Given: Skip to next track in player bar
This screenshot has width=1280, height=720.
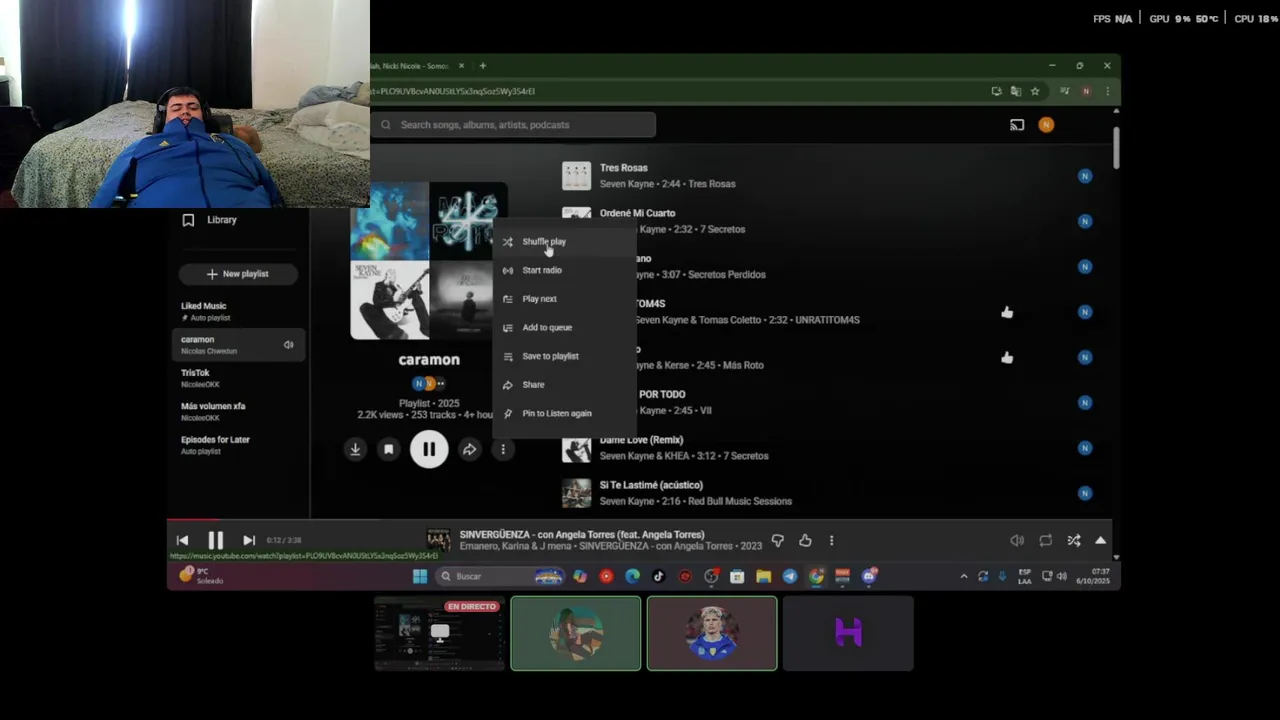Looking at the screenshot, I should pyautogui.click(x=249, y=540).
